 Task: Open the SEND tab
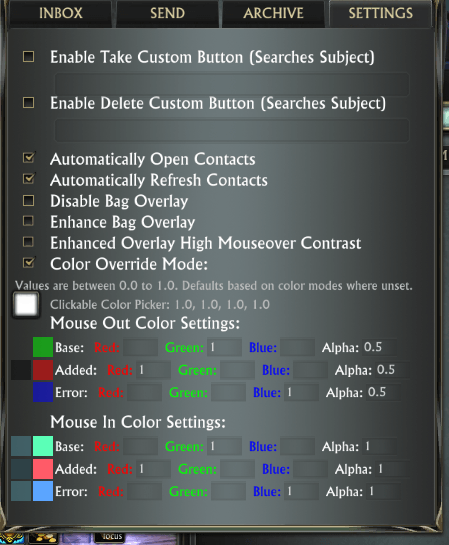point(167,14)
